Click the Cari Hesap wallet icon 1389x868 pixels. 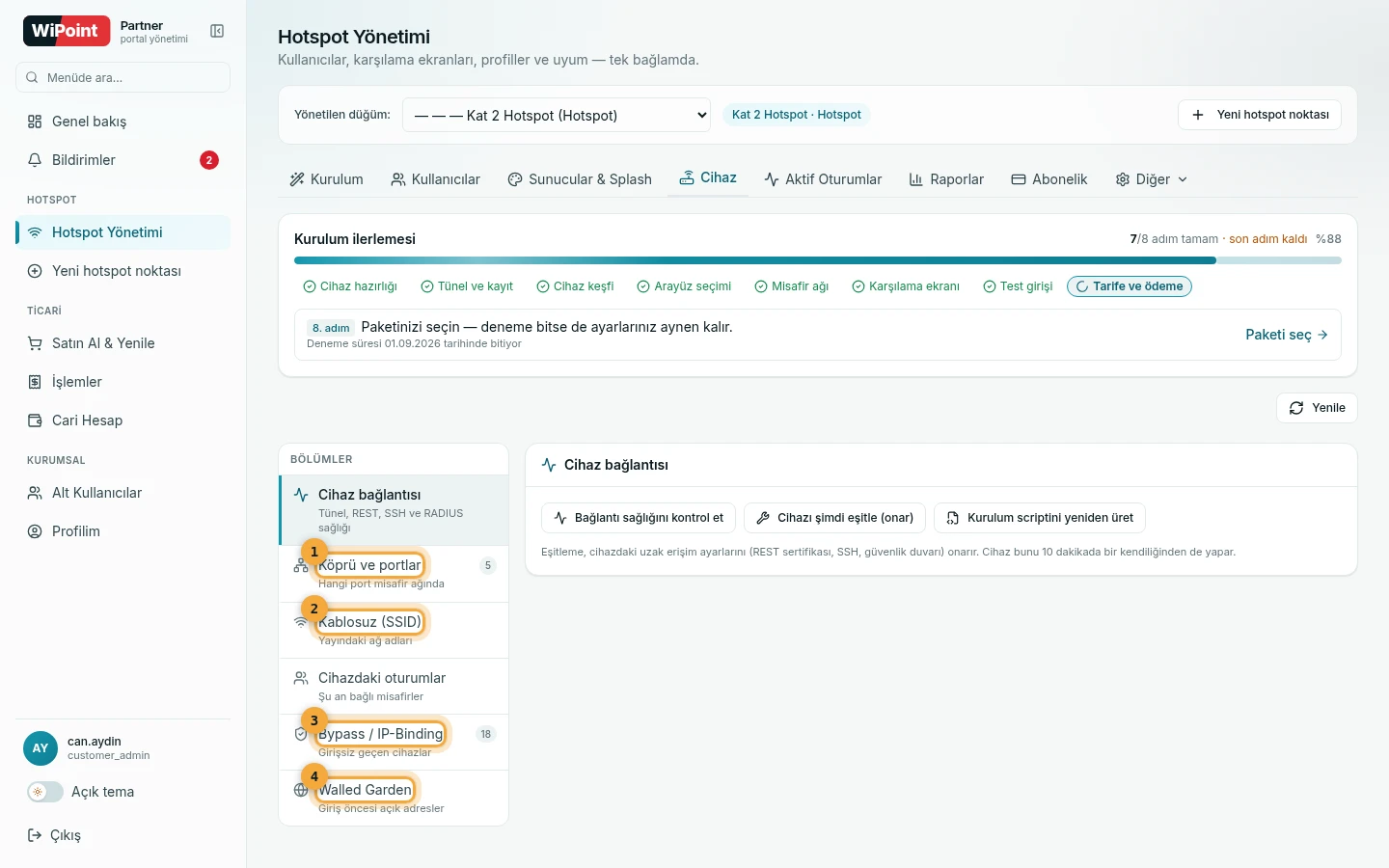click(35, 420)
